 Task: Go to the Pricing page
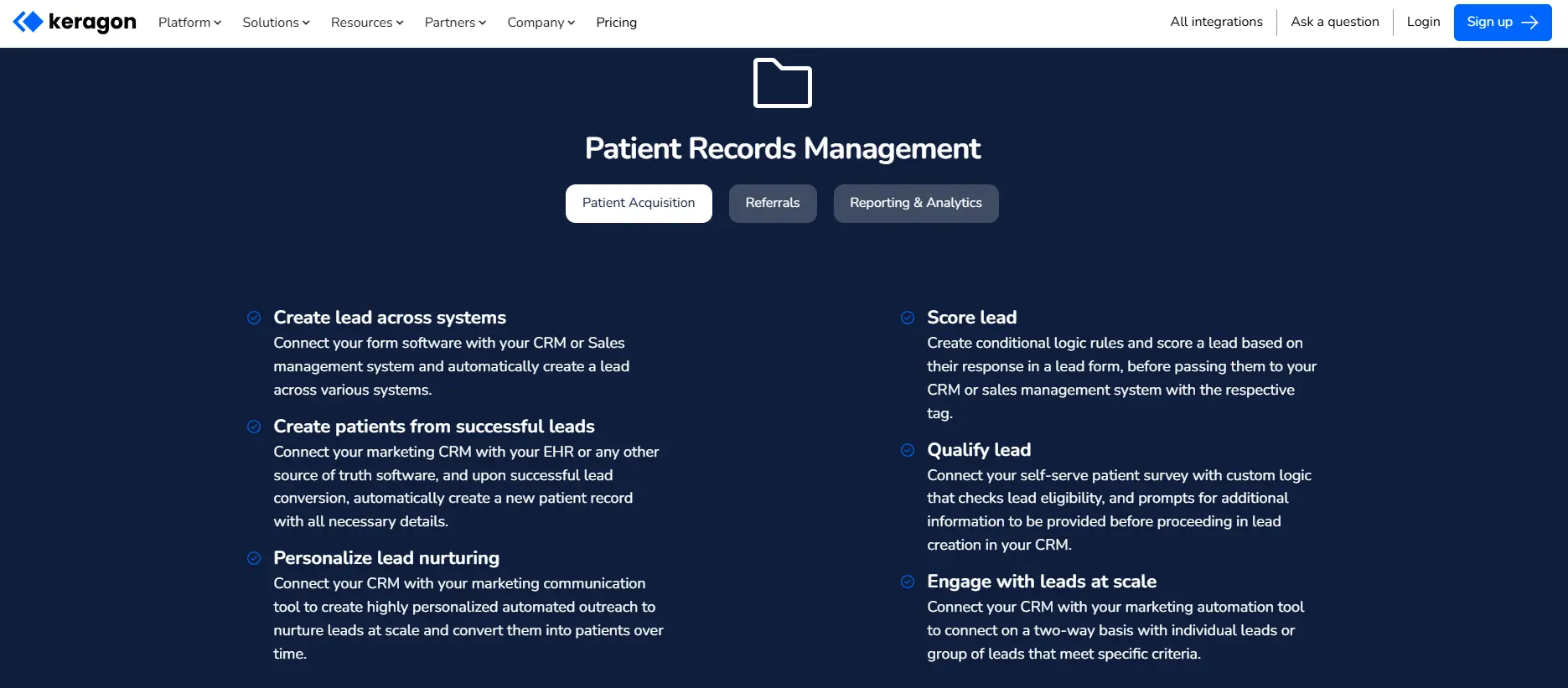(x=617, y=23)
